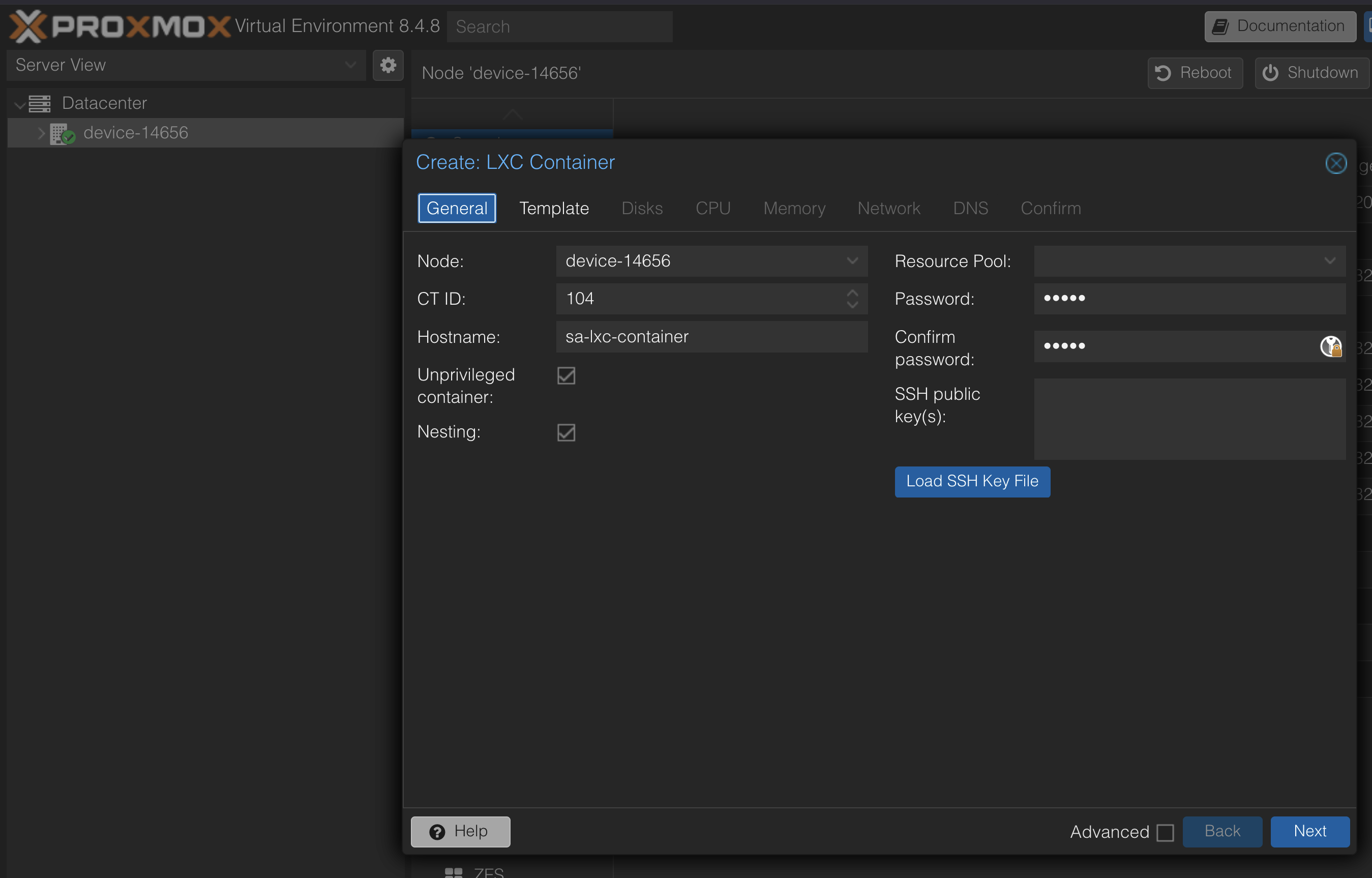This screenshot has height=878, width=1372.
Task: Uncheck the Nesting checkbox
Action: 566,432
